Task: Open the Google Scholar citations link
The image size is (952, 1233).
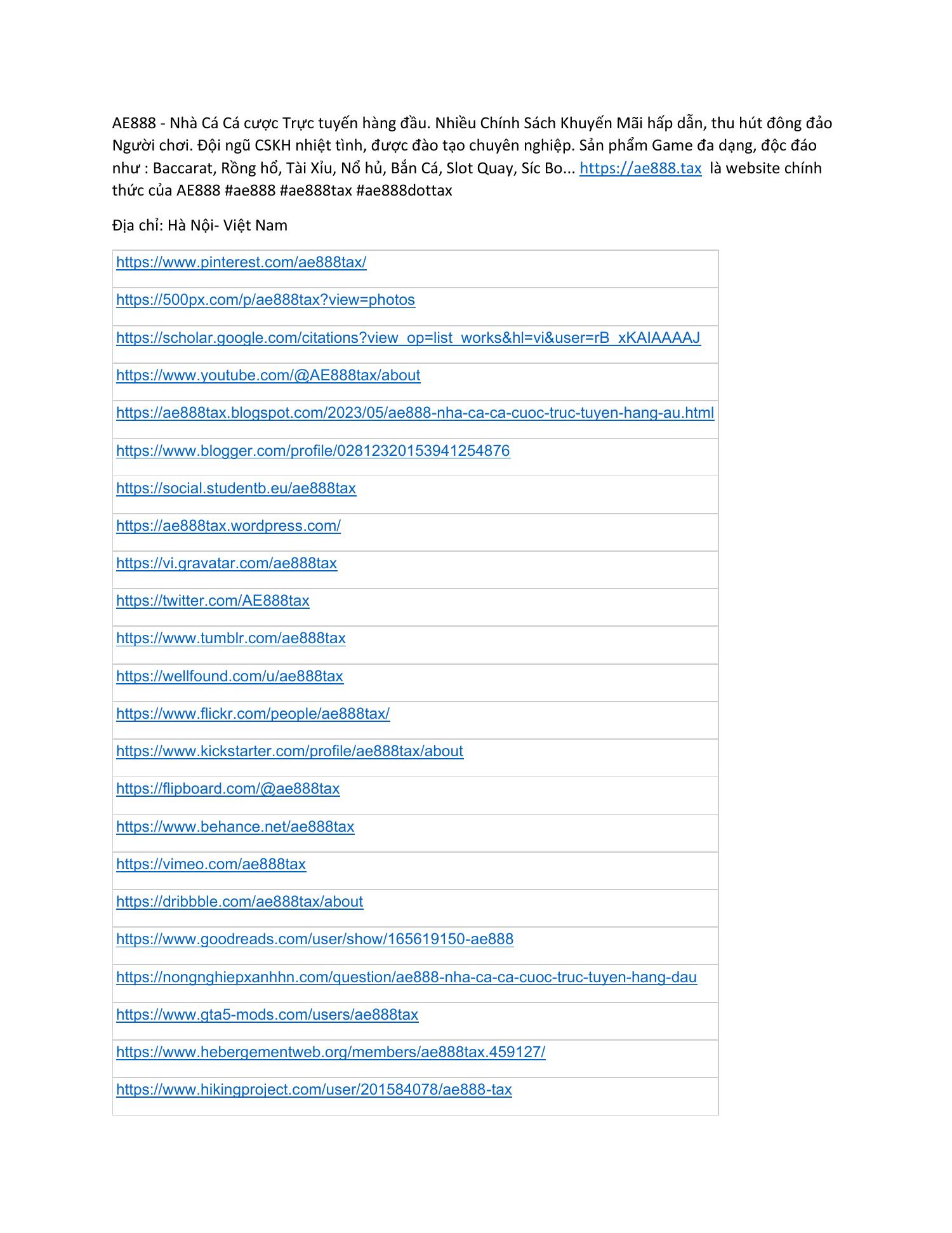Action: [408, 338]
